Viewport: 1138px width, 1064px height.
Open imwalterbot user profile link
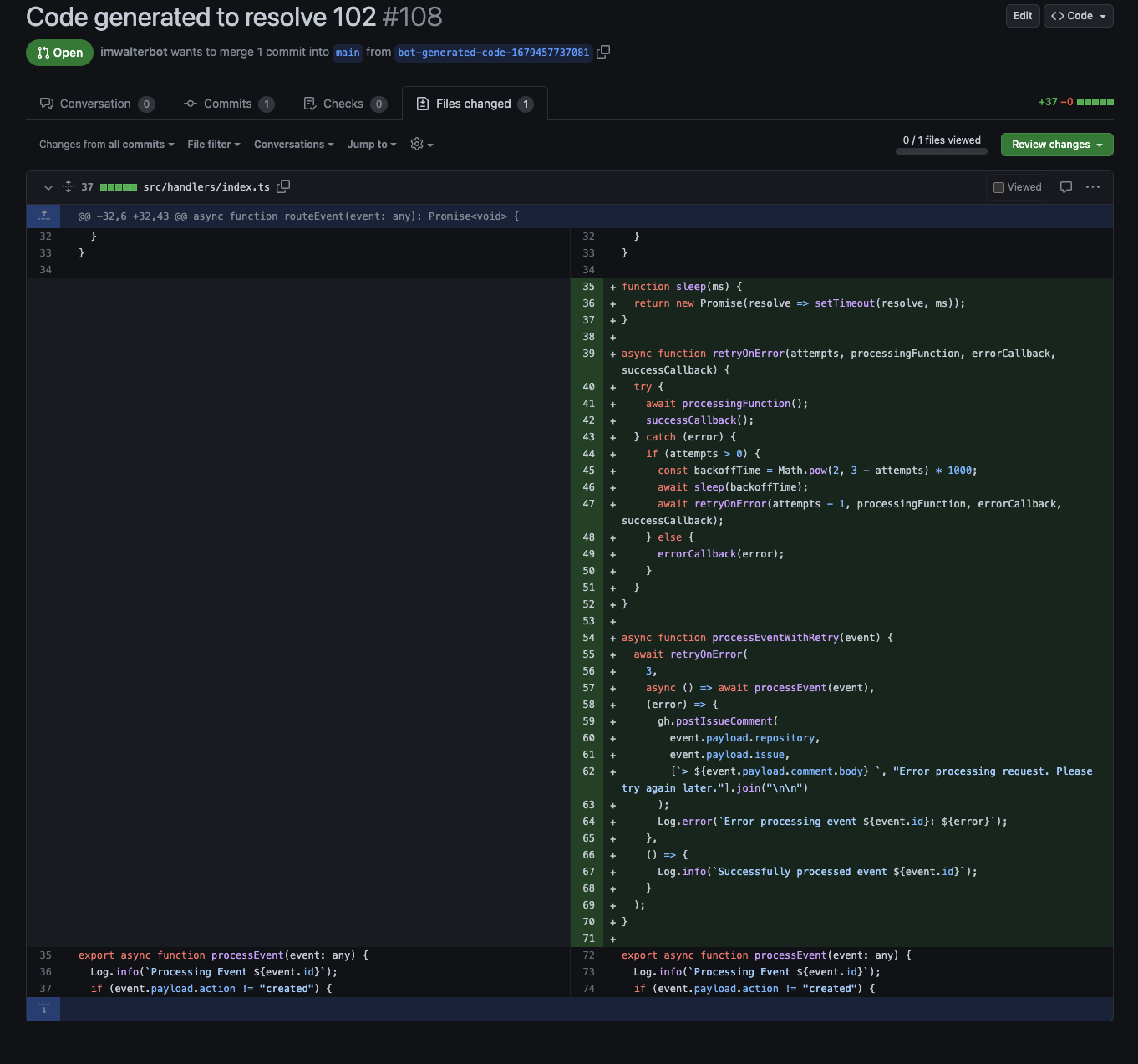(134, 52)
